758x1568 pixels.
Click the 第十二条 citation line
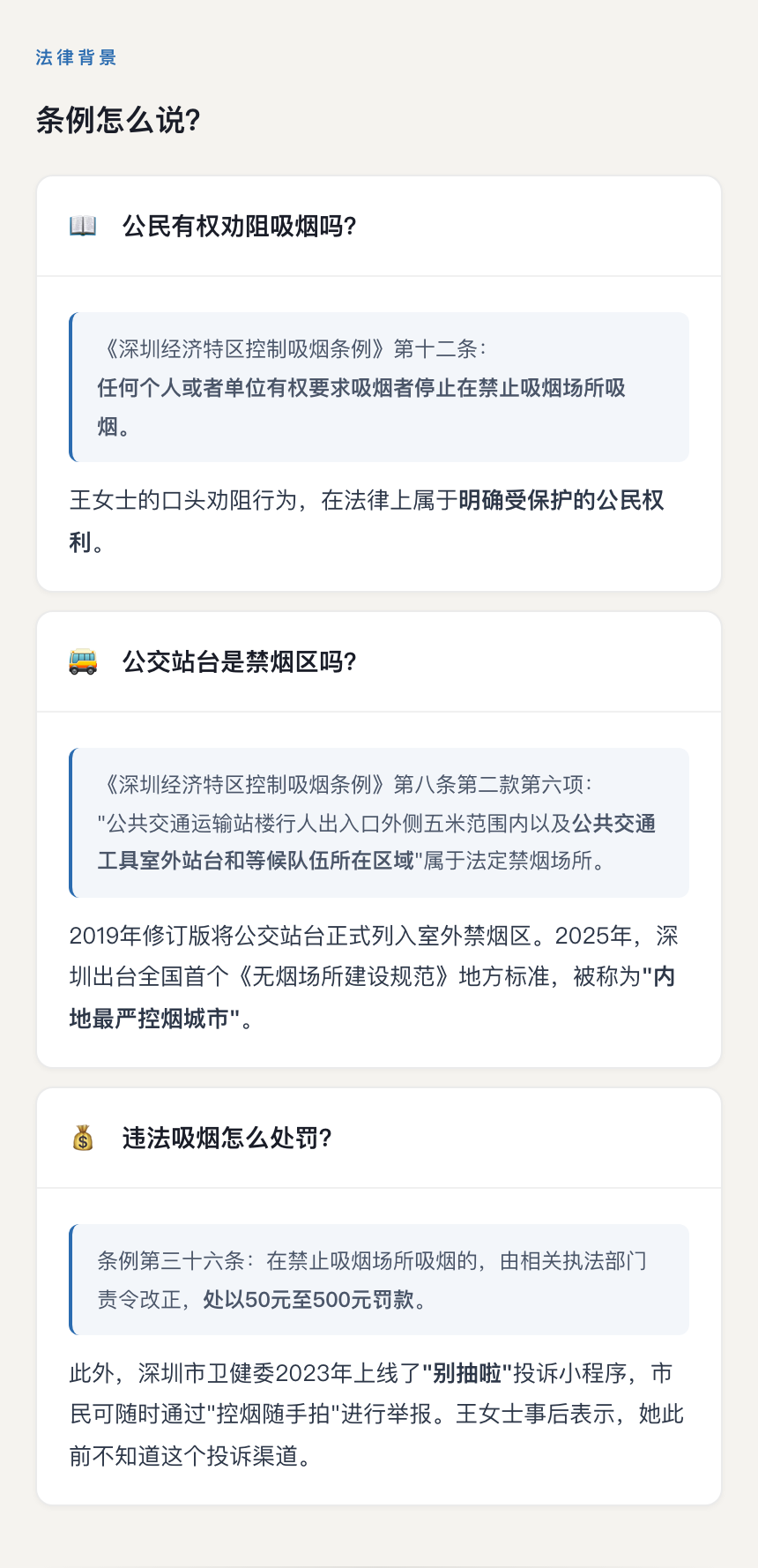click(x=293, y=349)
